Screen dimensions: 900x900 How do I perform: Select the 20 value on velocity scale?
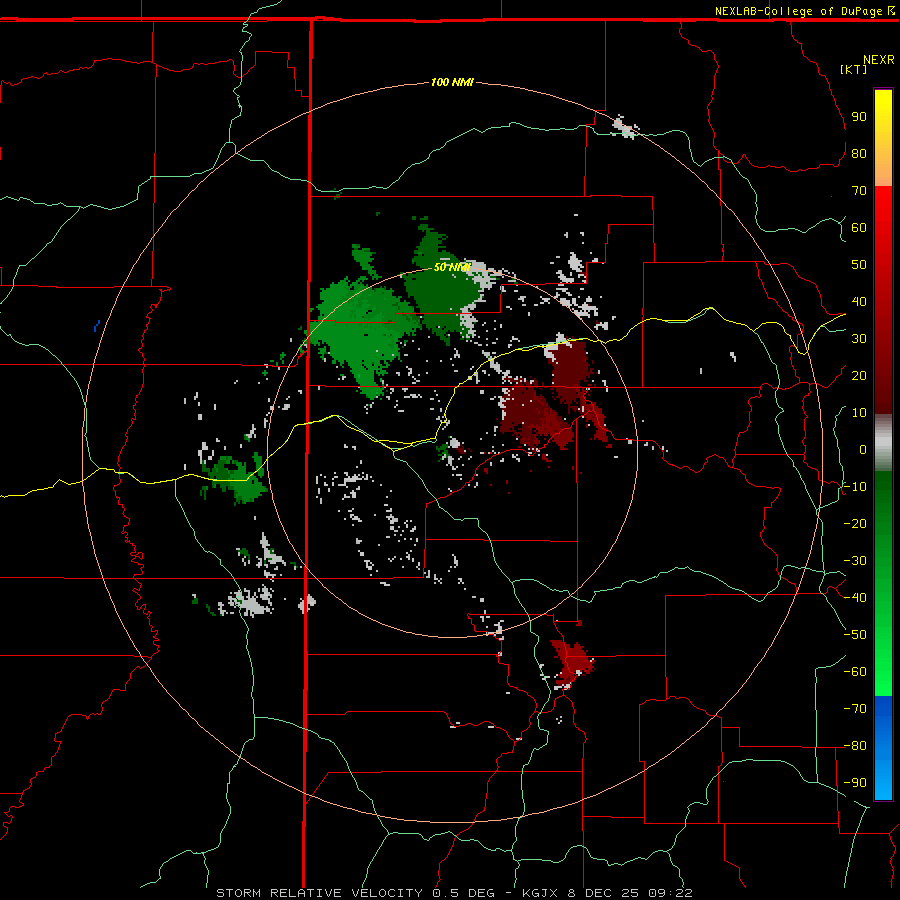click(x=859, y=375)
